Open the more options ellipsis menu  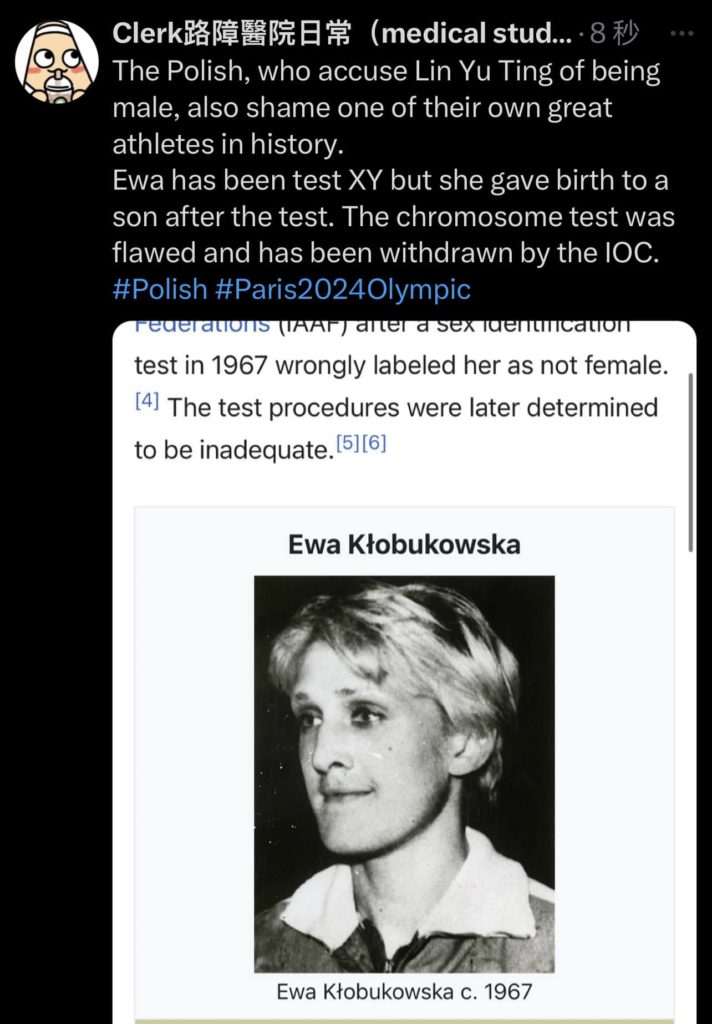coord(681,35)
